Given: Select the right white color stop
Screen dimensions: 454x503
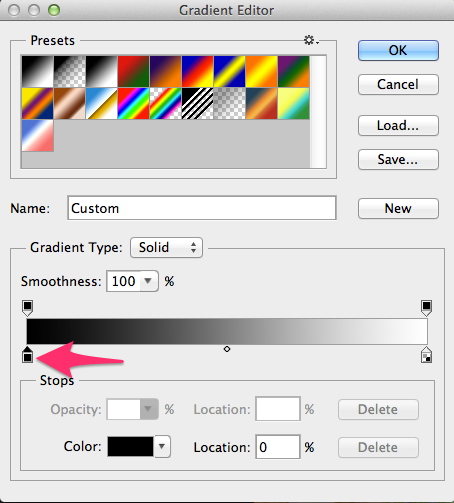Looking at the screenshot, I should point(426,355).
